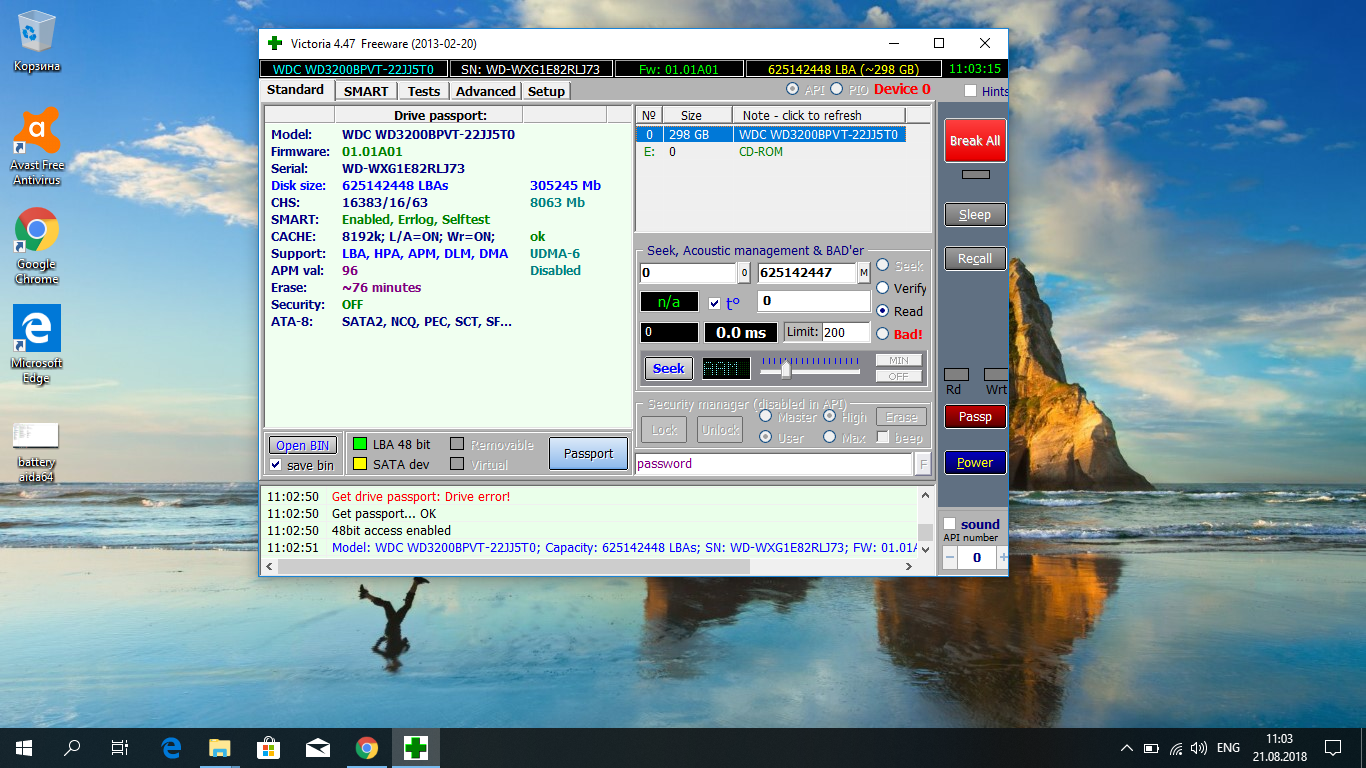Screen dimensions: 1366x768
Task: Open volume speaker tray icon
Action: pyautogui.click(x=1198, y=748)
